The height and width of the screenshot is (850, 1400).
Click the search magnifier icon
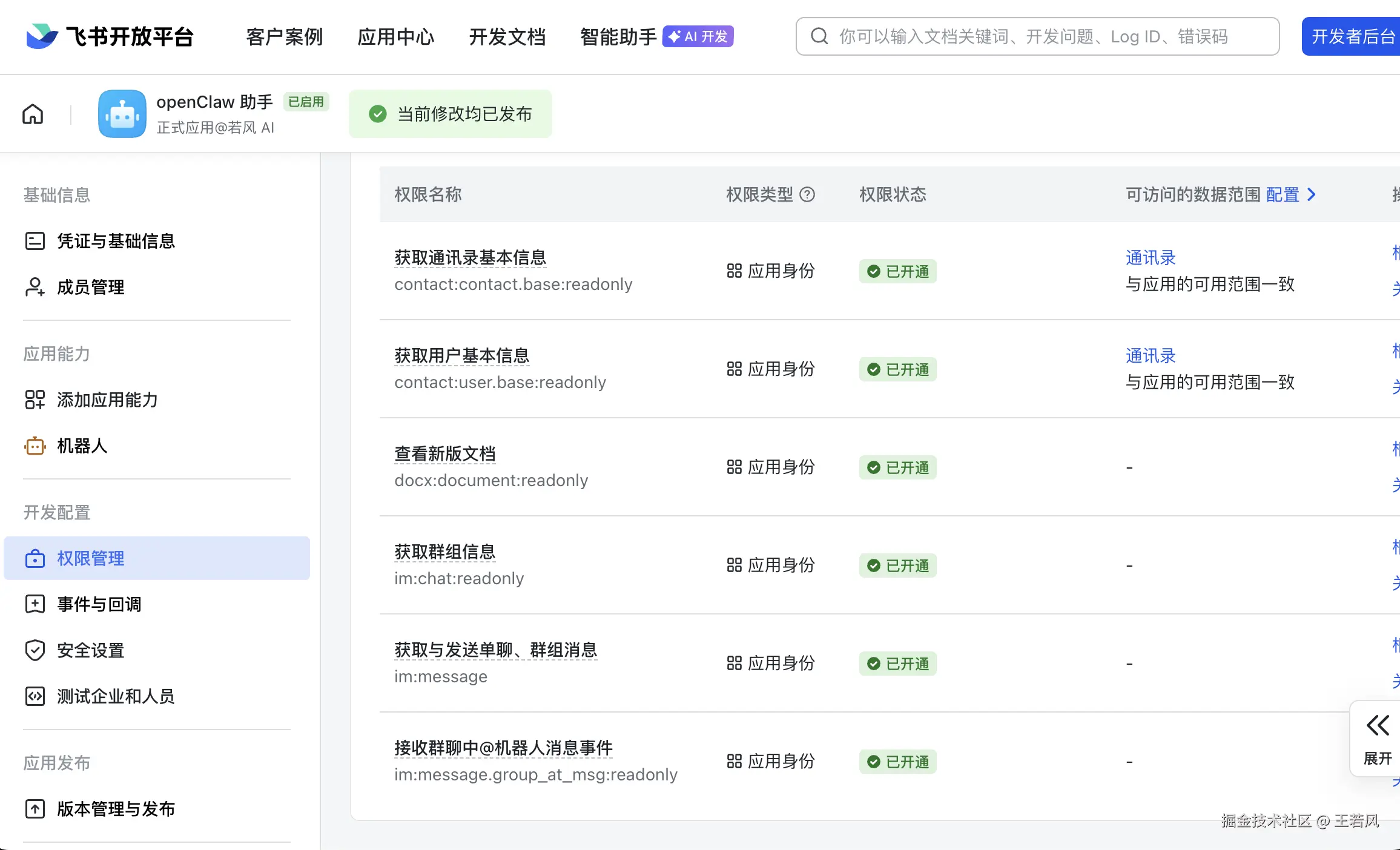coord(819,36)
